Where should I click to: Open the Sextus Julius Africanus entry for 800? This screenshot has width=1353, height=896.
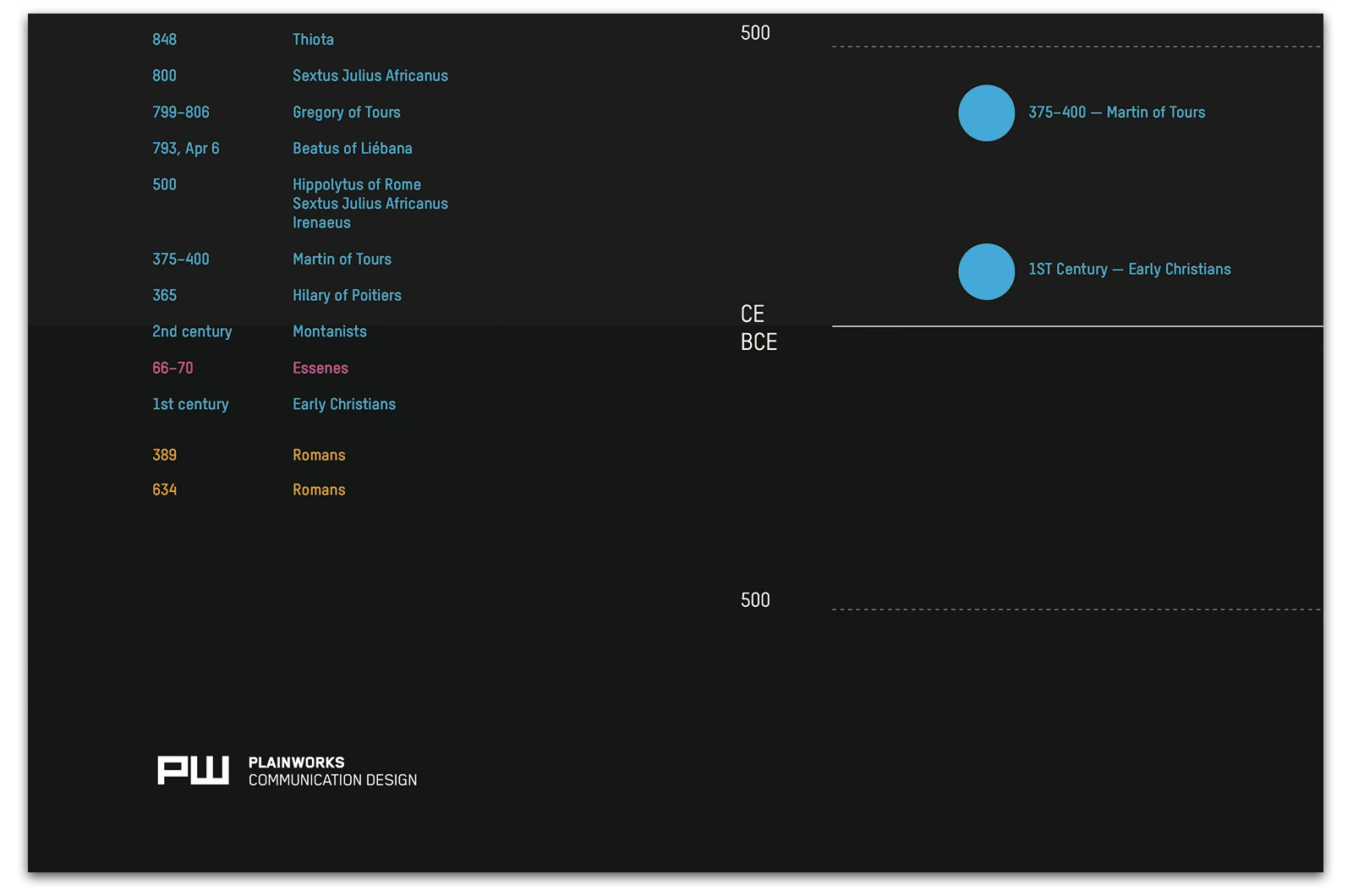pyautogui.click(x=370, y=76)
